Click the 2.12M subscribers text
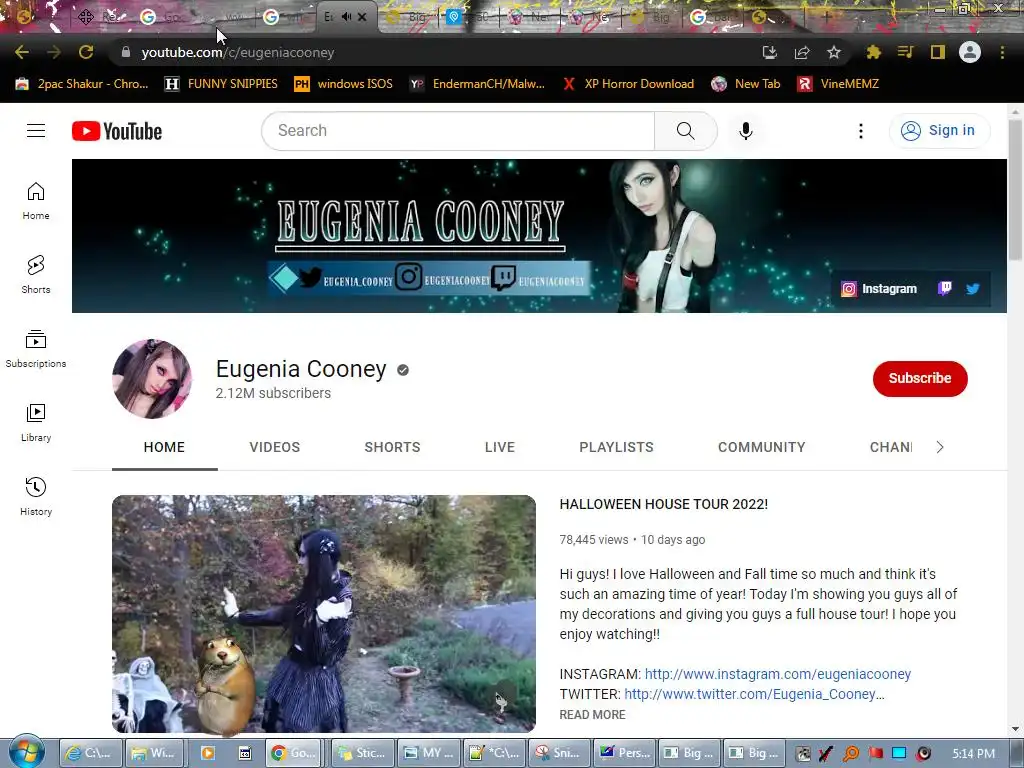 (x=273, y=393)
